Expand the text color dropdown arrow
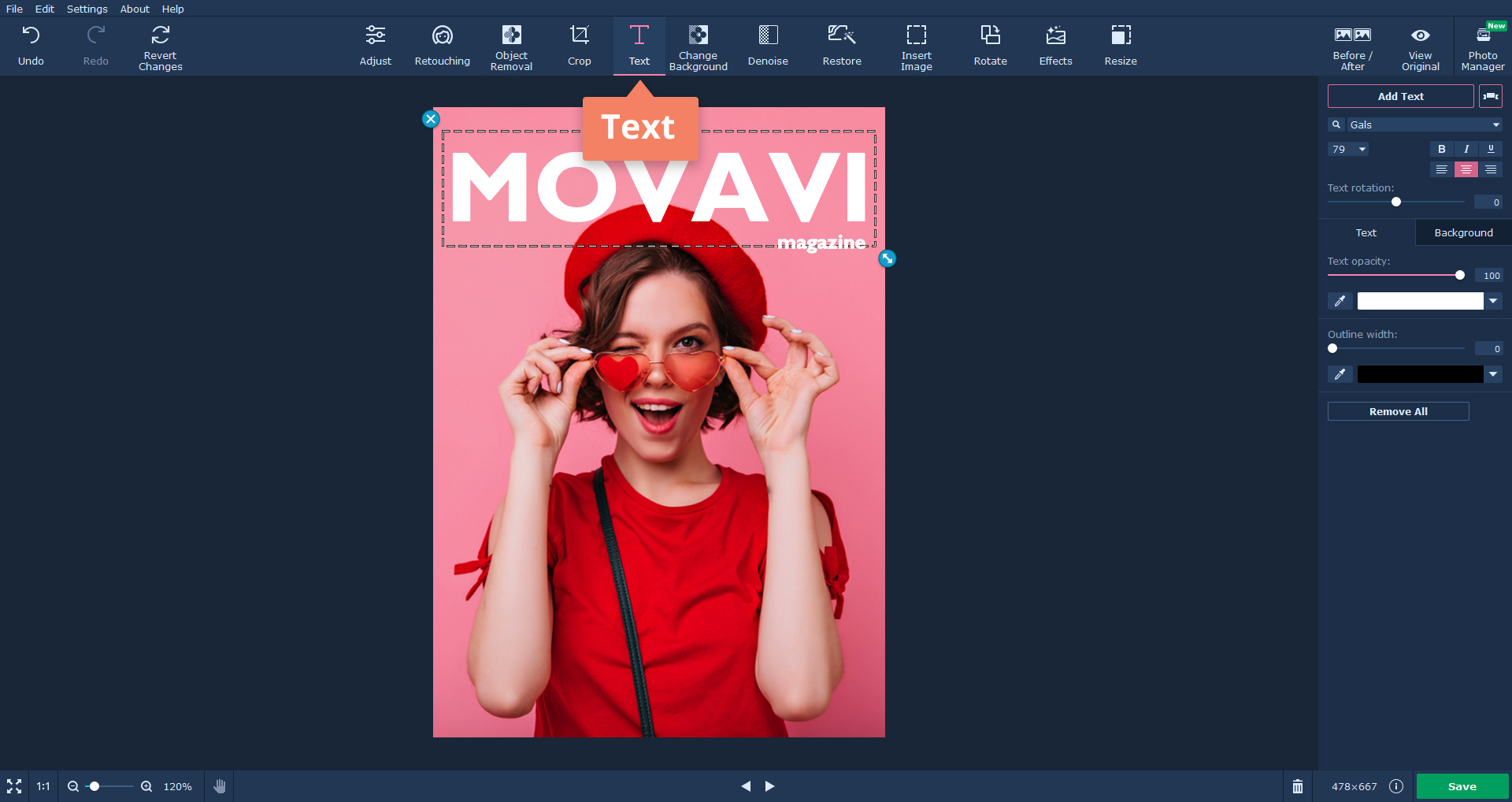 point(1493,301)
